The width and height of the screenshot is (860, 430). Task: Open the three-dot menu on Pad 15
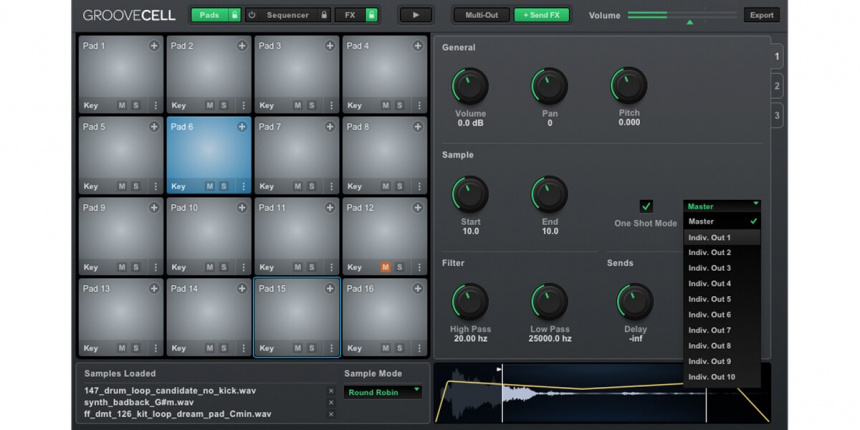click(331, 348)
